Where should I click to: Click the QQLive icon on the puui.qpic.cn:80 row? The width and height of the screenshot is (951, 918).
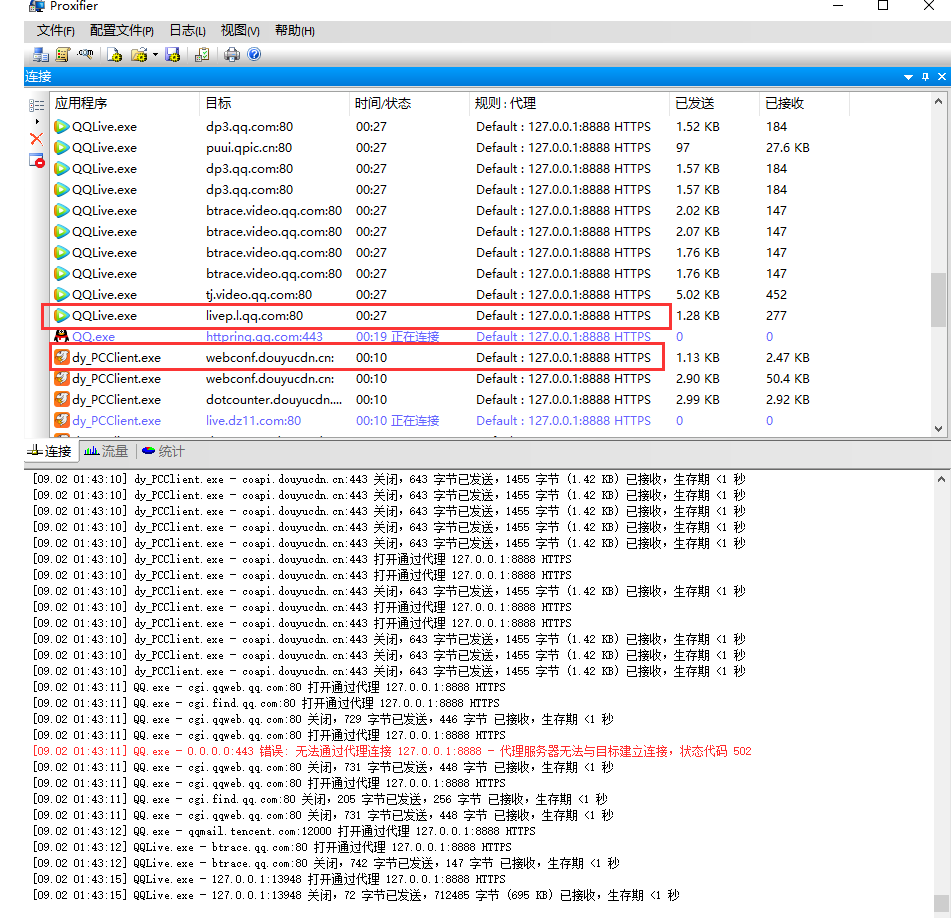61,147
